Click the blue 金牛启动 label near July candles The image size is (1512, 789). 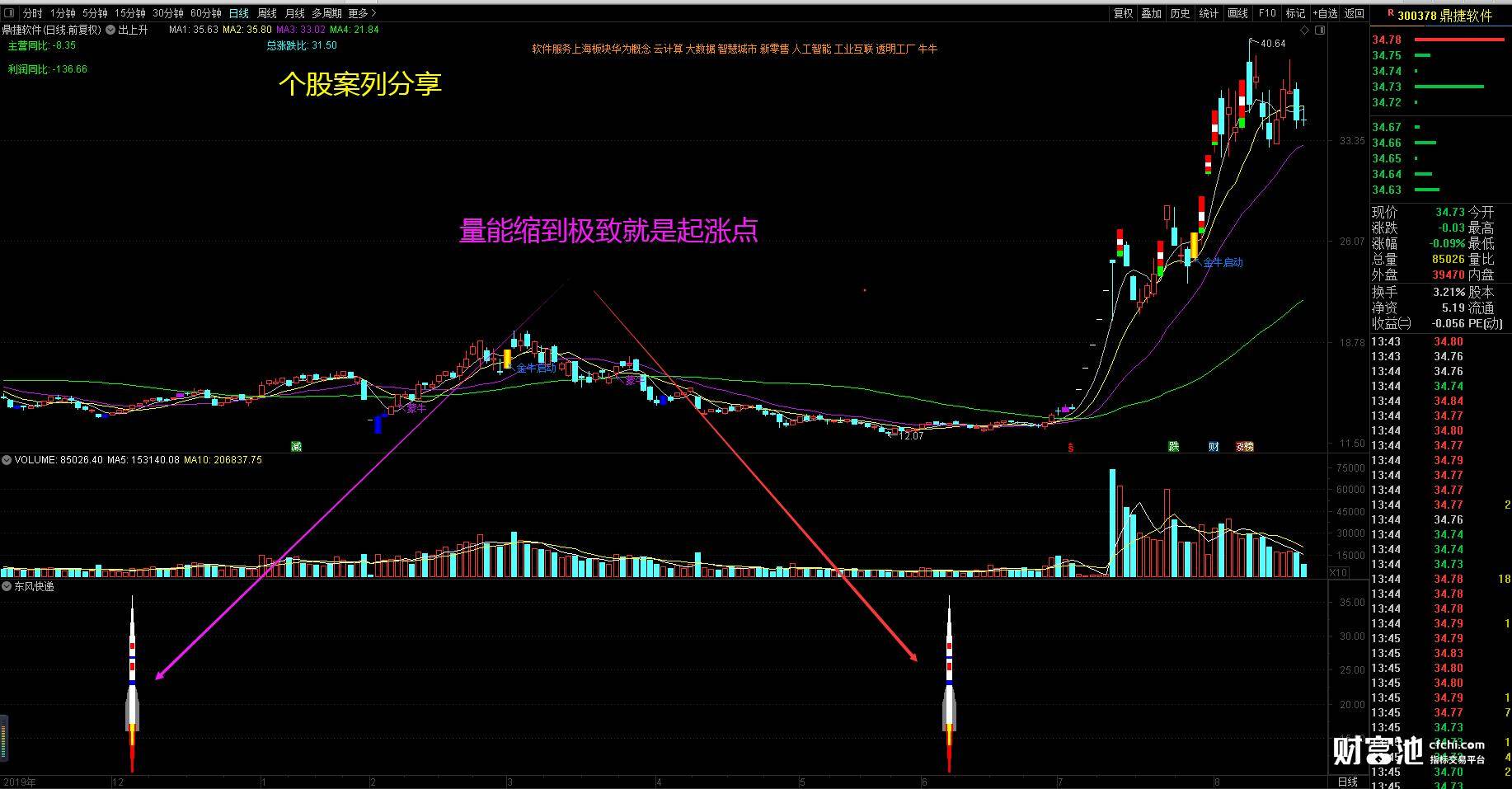1223,262
